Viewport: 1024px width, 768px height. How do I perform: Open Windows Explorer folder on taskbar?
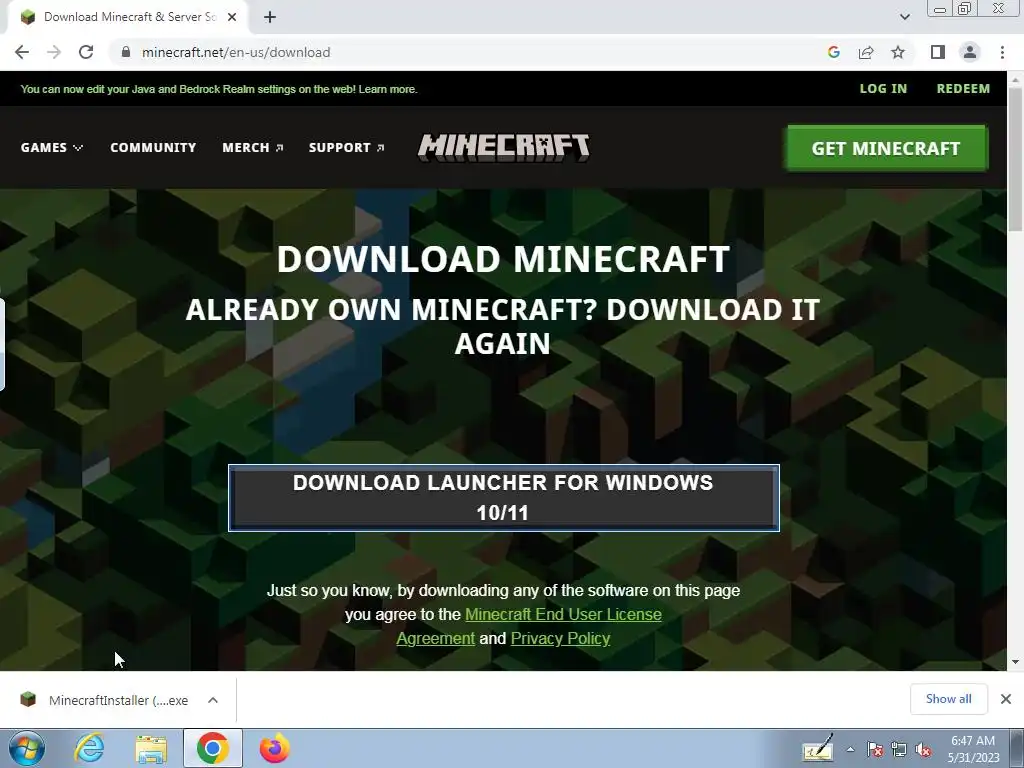pos(151,748)
